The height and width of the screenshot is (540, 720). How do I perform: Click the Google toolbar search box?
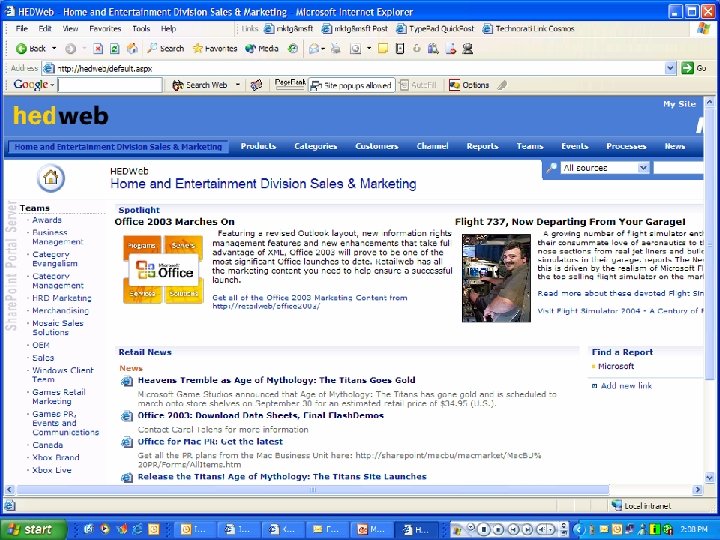(x=110, y=84)
